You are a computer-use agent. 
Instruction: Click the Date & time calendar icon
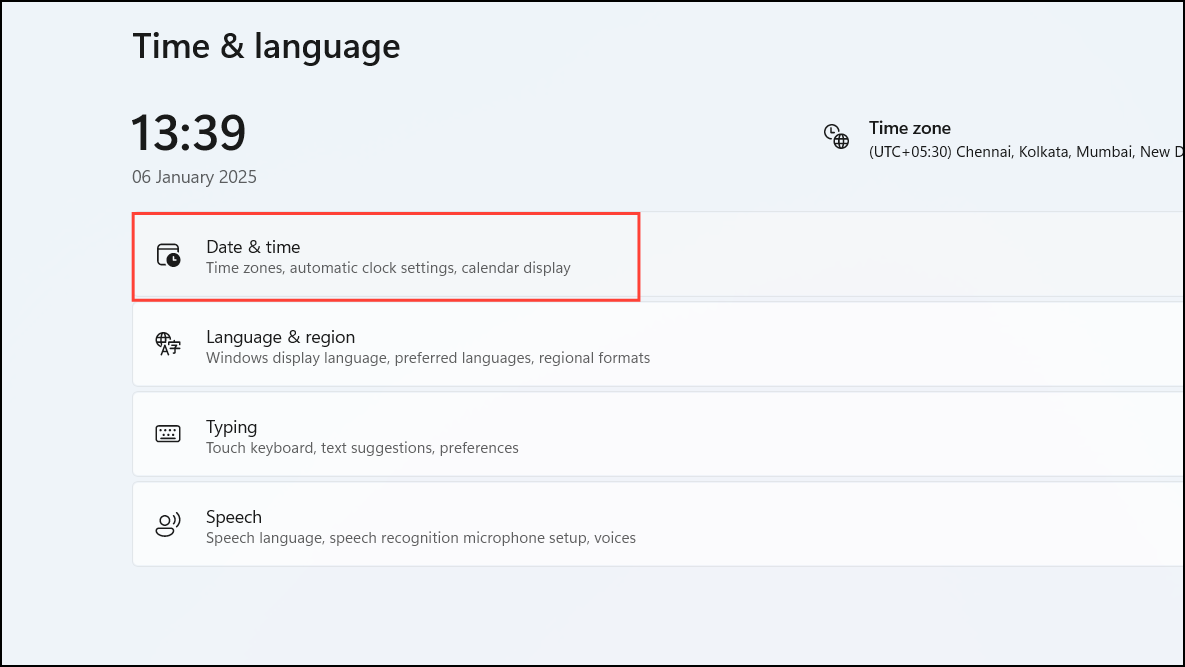(168, 255)
